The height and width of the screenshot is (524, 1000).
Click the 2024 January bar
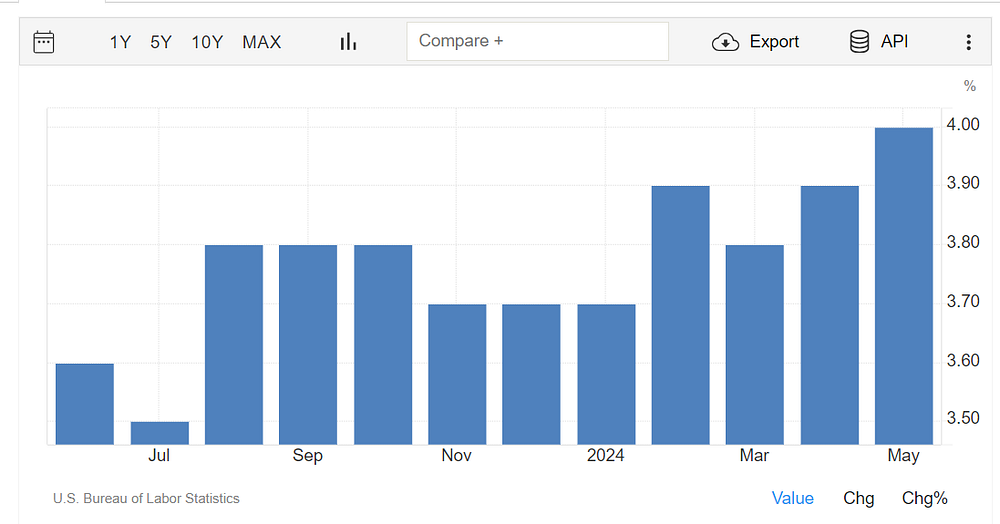(607, 374)
